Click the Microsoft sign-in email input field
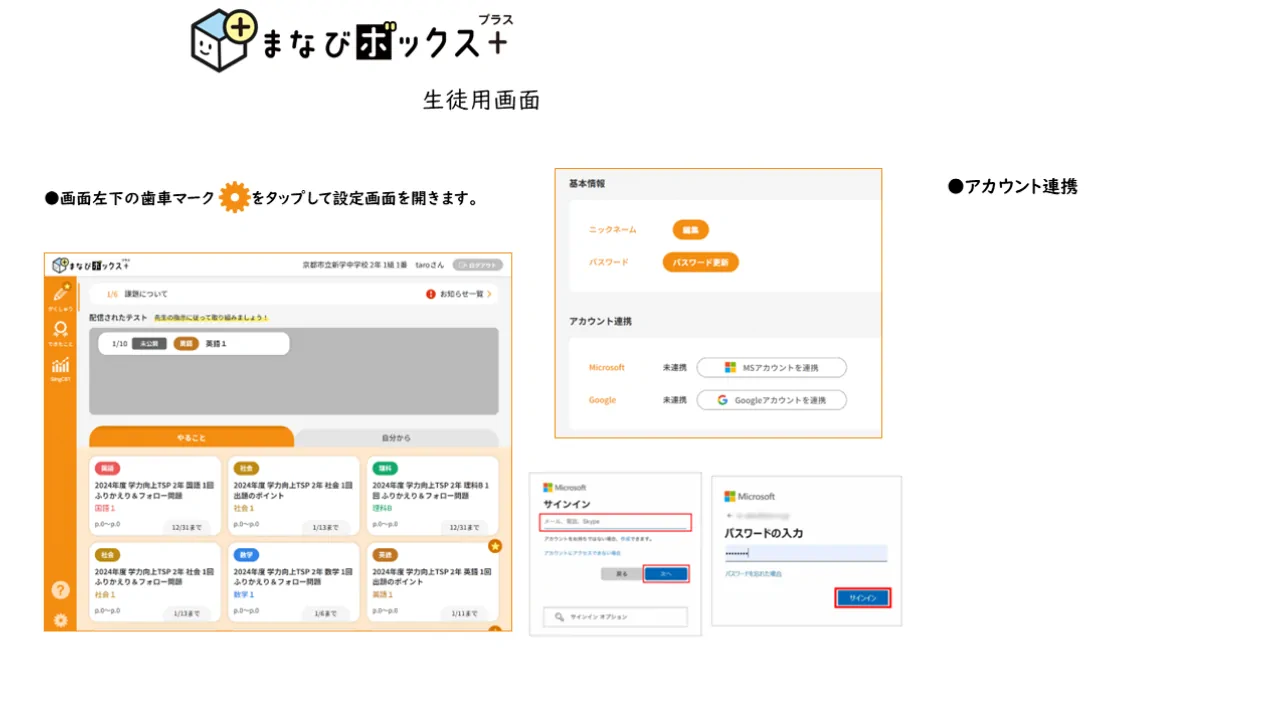 coord(615,522)
